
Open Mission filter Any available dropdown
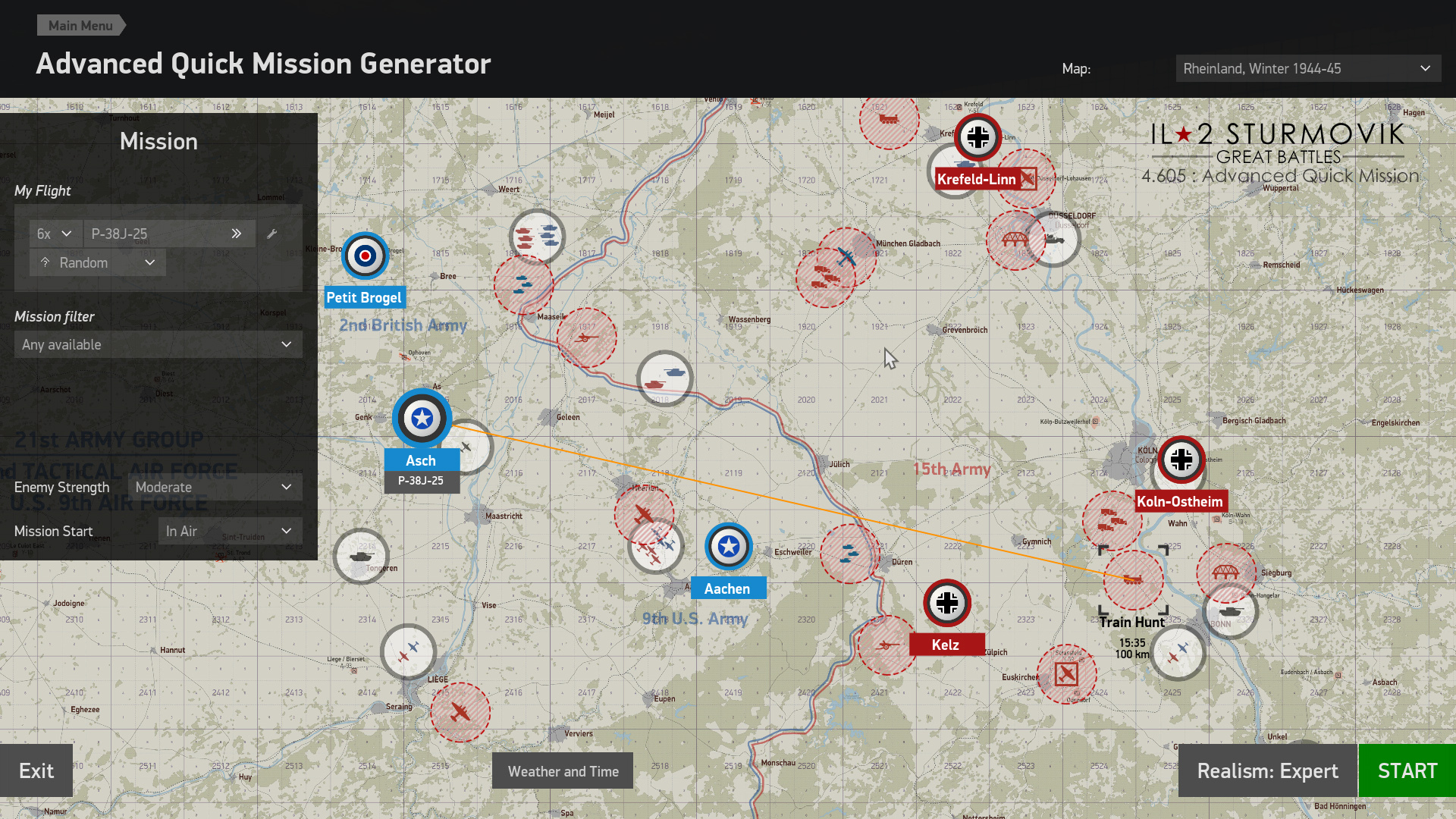click(x=158, y=344)
